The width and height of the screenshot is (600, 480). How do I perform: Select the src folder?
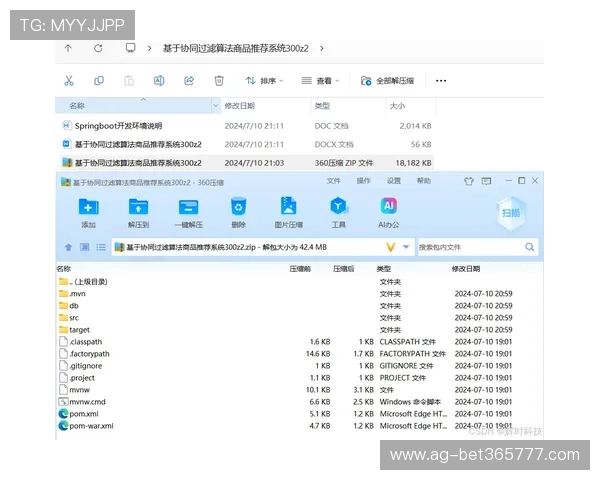tap(69, 318)
